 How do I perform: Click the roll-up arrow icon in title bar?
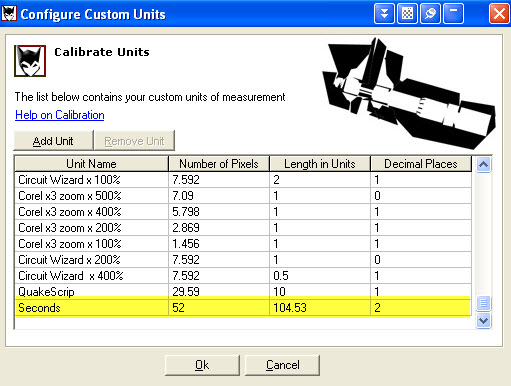point(384,14)
